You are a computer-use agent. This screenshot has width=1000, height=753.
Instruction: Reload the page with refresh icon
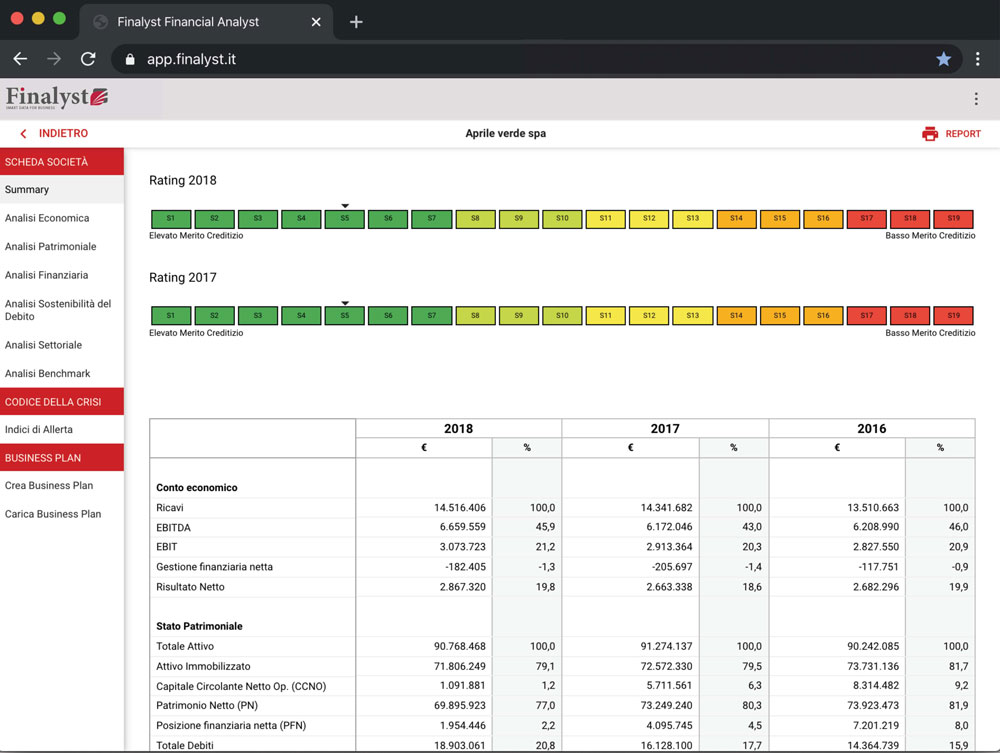[x=88, y=59]
